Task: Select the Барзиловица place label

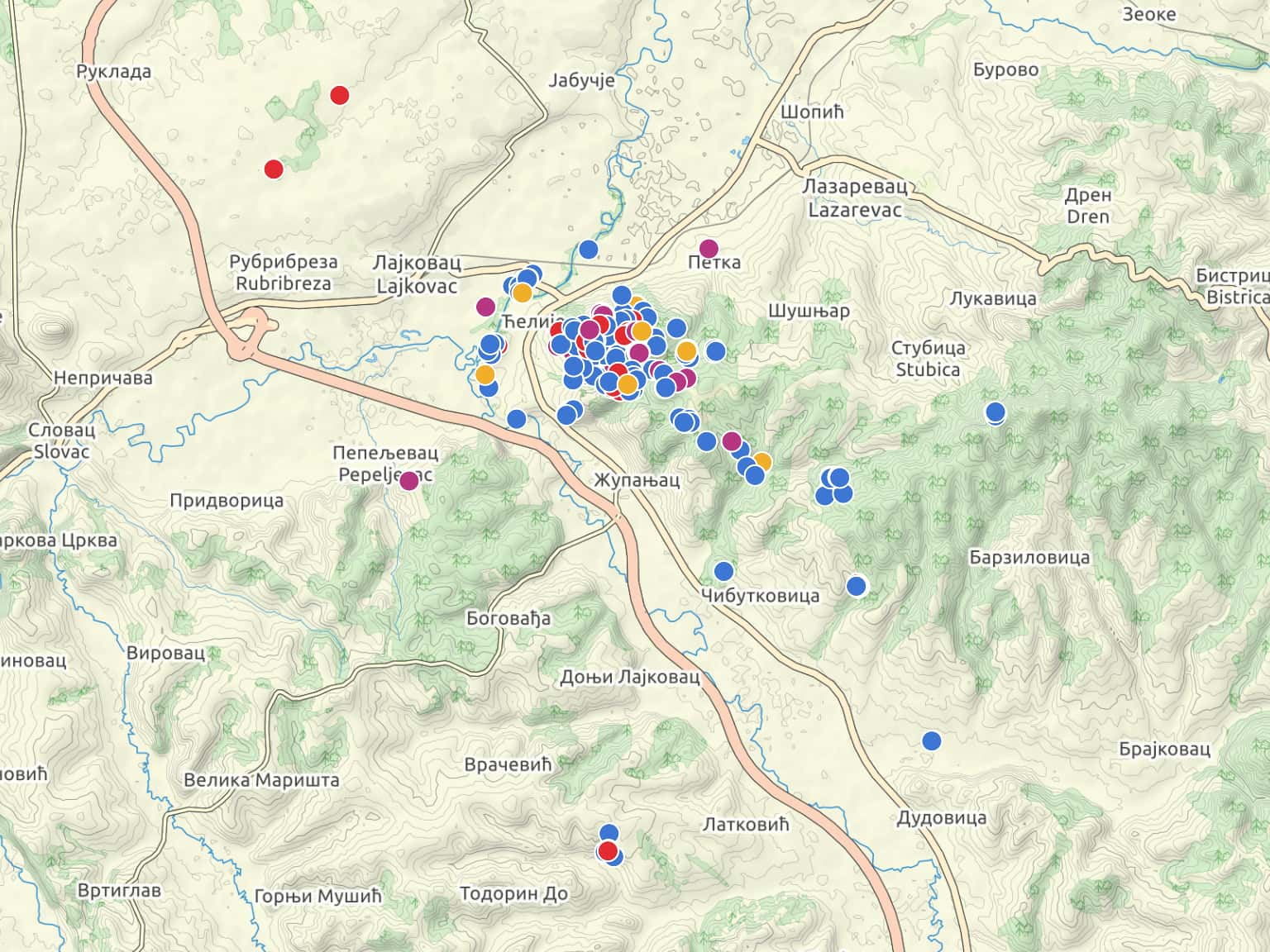Action: coord(1029,558)
